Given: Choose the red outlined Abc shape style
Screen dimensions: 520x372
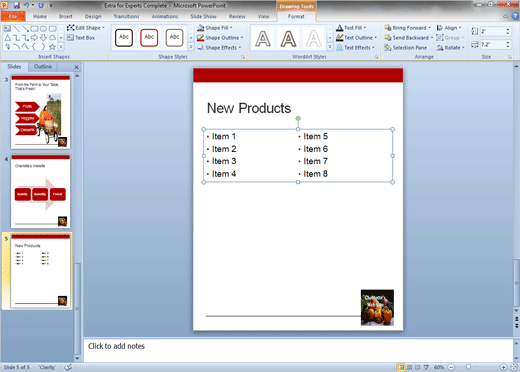Looking at the screenshot, I should [149, 37].
